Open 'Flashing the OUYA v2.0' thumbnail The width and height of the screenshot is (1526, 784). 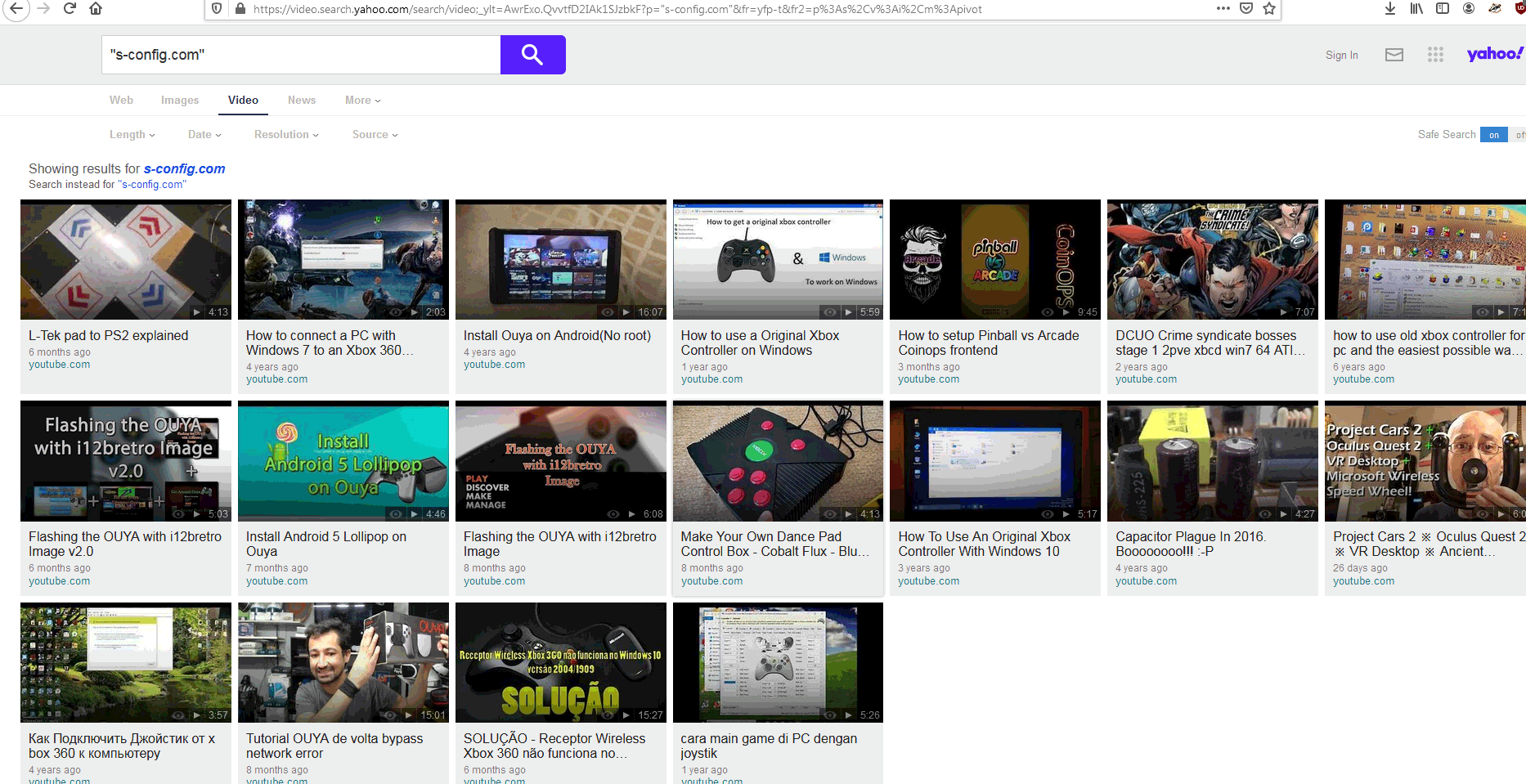pyautogui.click(x=126, y=461)
